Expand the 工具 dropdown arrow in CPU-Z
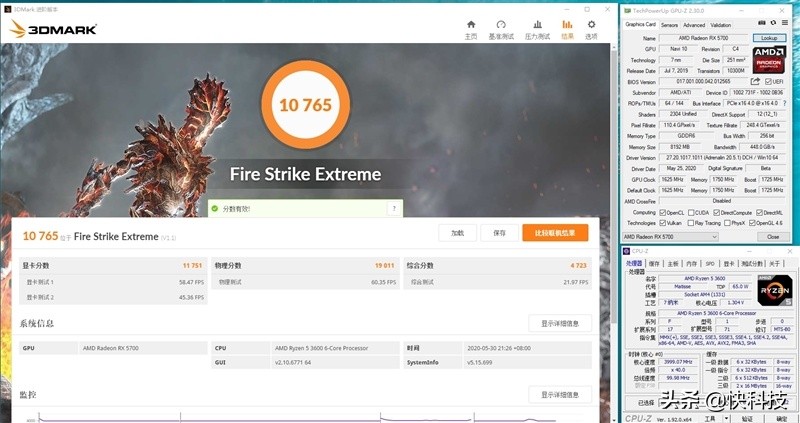The height and width of the screenshot is (423, 800). (726, 418)
